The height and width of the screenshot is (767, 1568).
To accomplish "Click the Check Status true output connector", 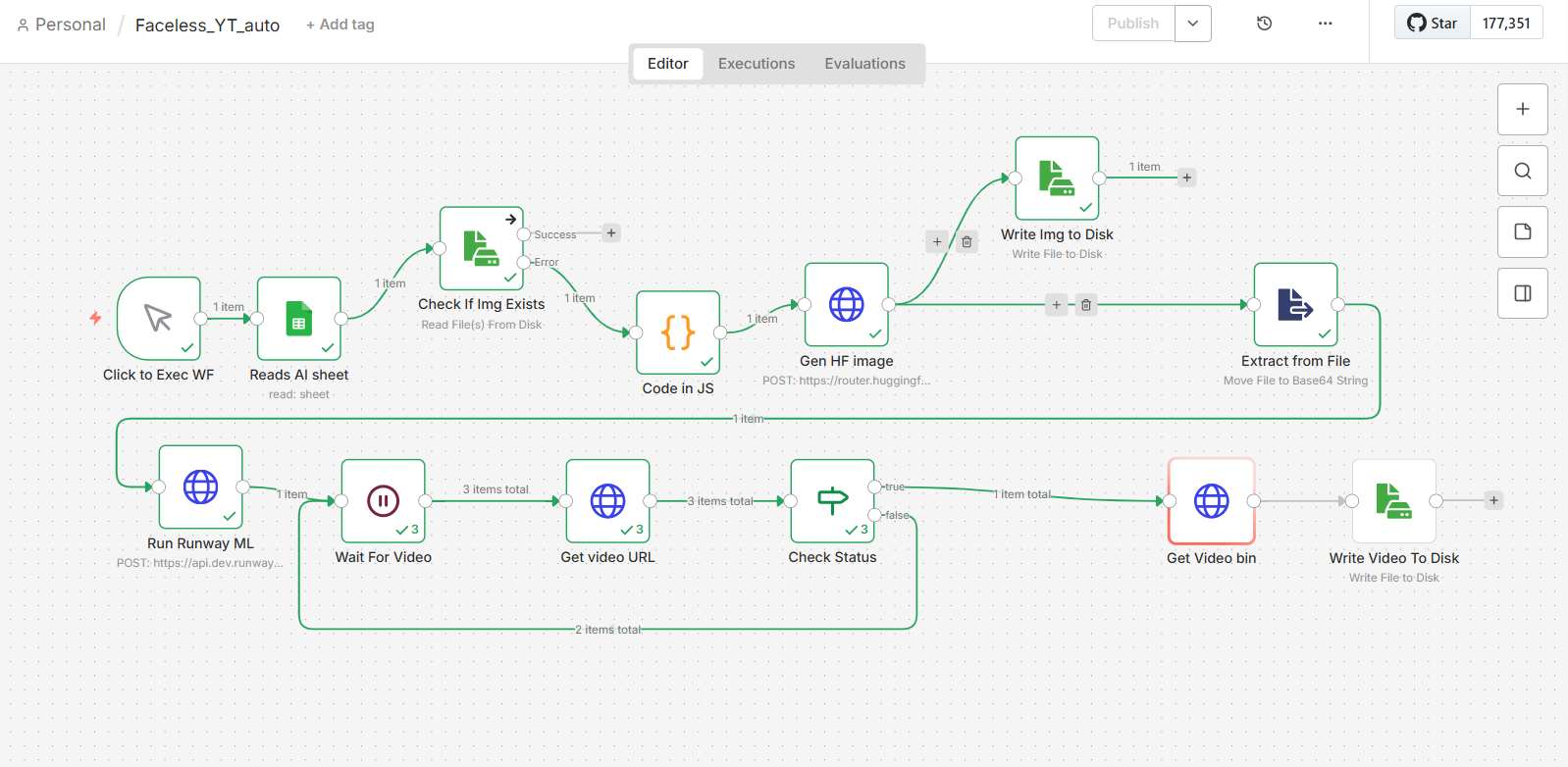I will click(874, 487).
